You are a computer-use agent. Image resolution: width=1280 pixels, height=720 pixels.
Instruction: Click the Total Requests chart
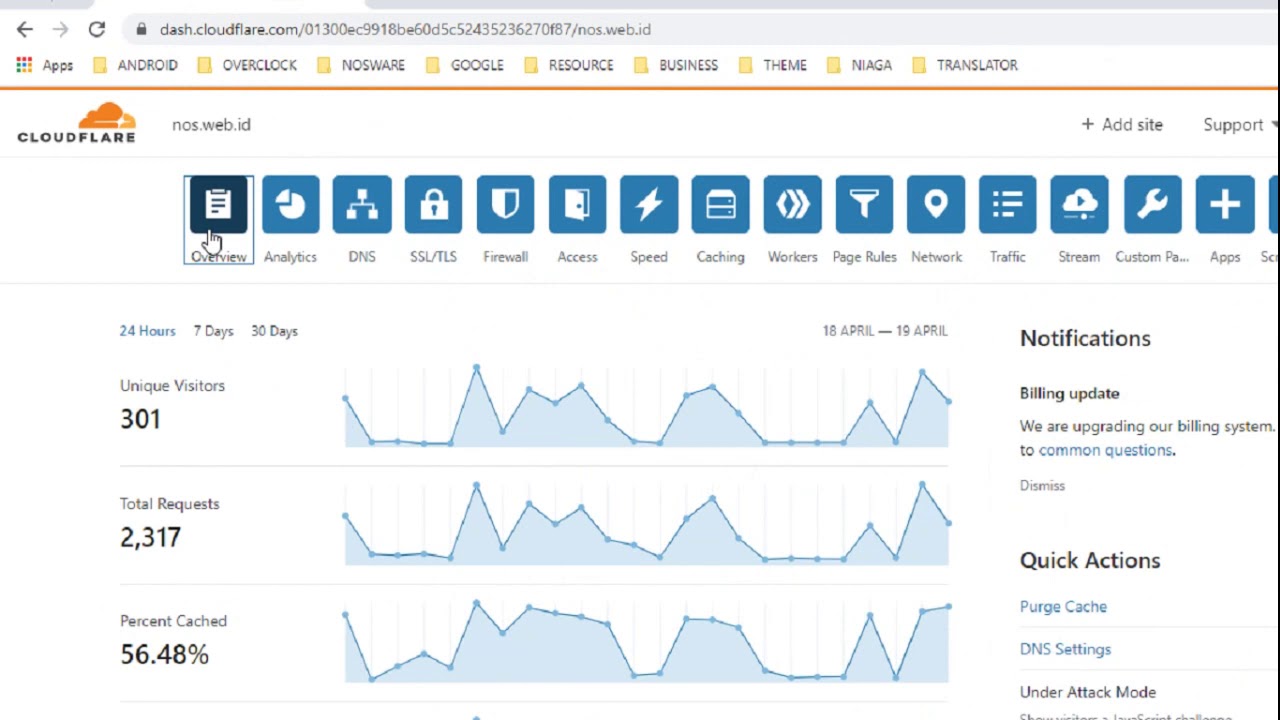646,525
